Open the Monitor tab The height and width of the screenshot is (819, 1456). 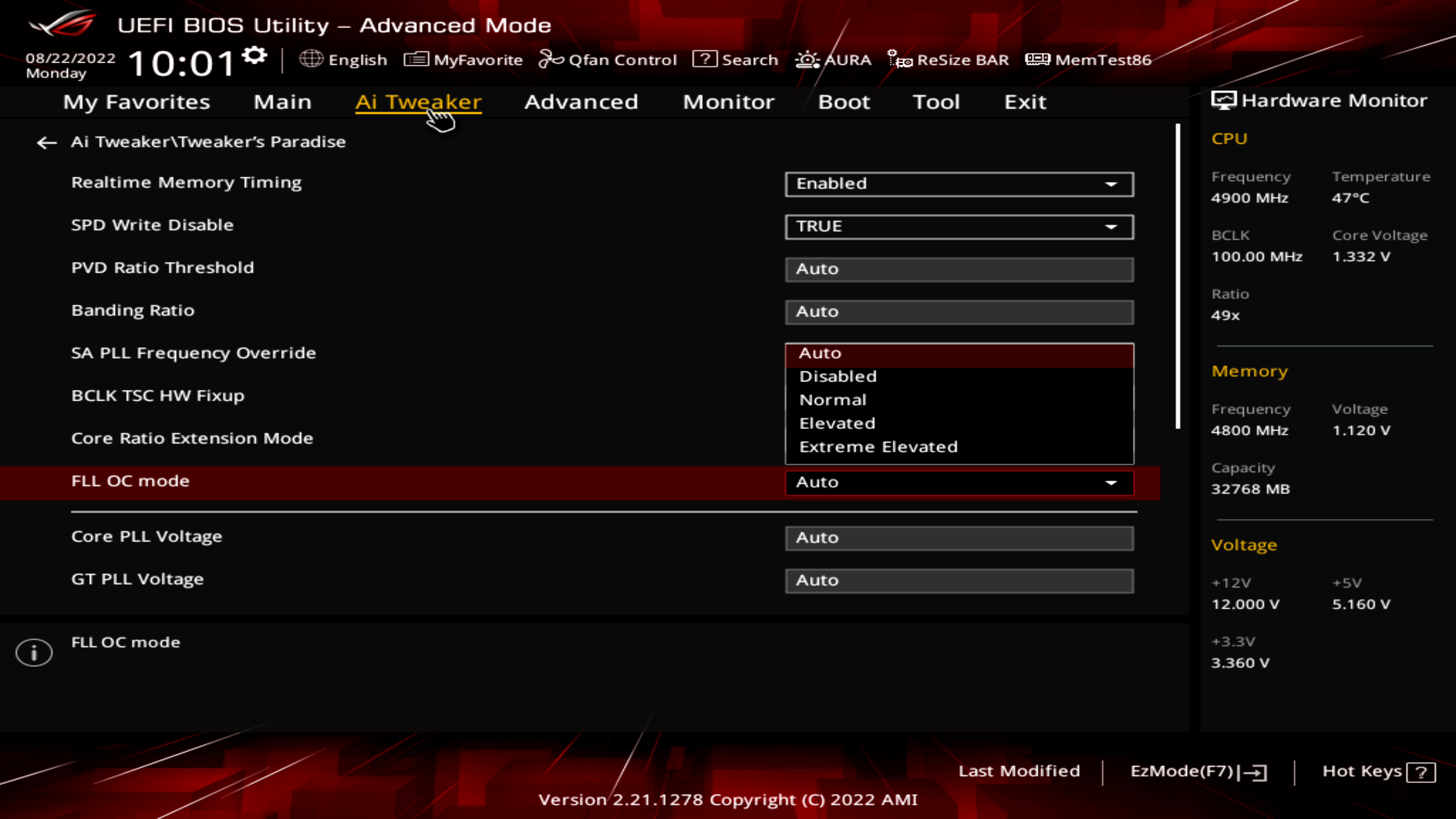[728, 102]
